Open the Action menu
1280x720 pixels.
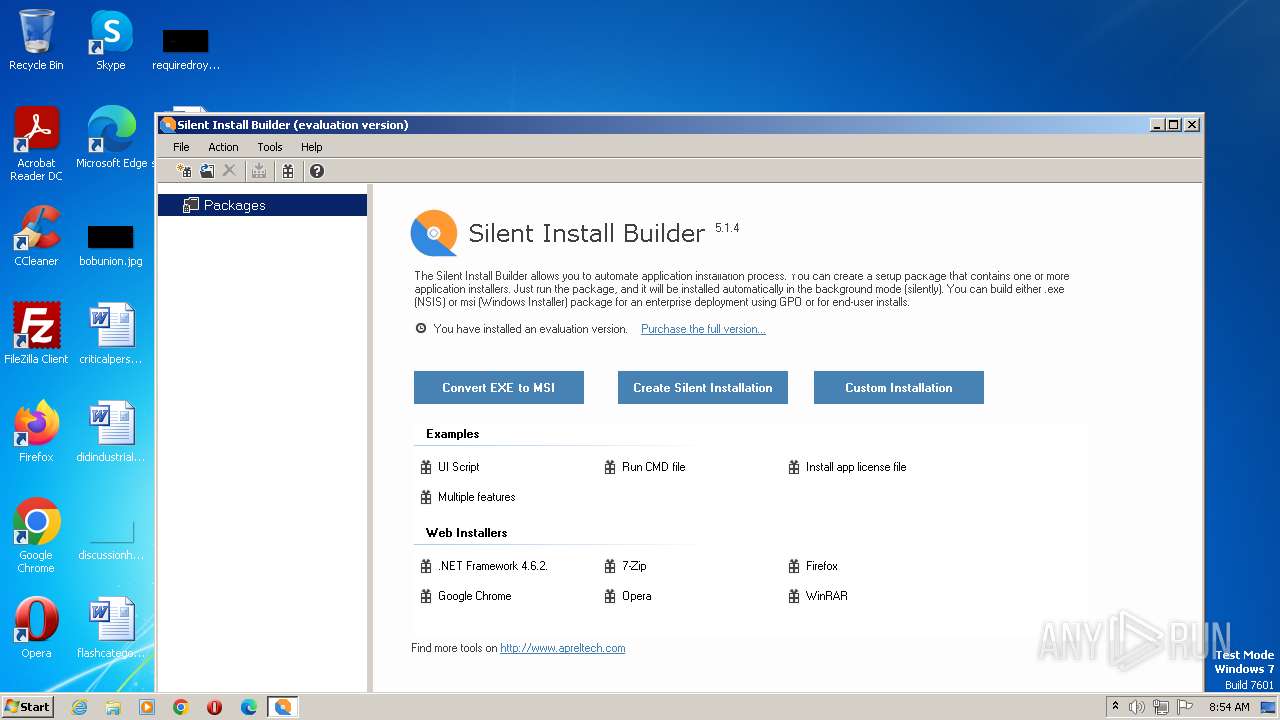click(x=223, y=147)
